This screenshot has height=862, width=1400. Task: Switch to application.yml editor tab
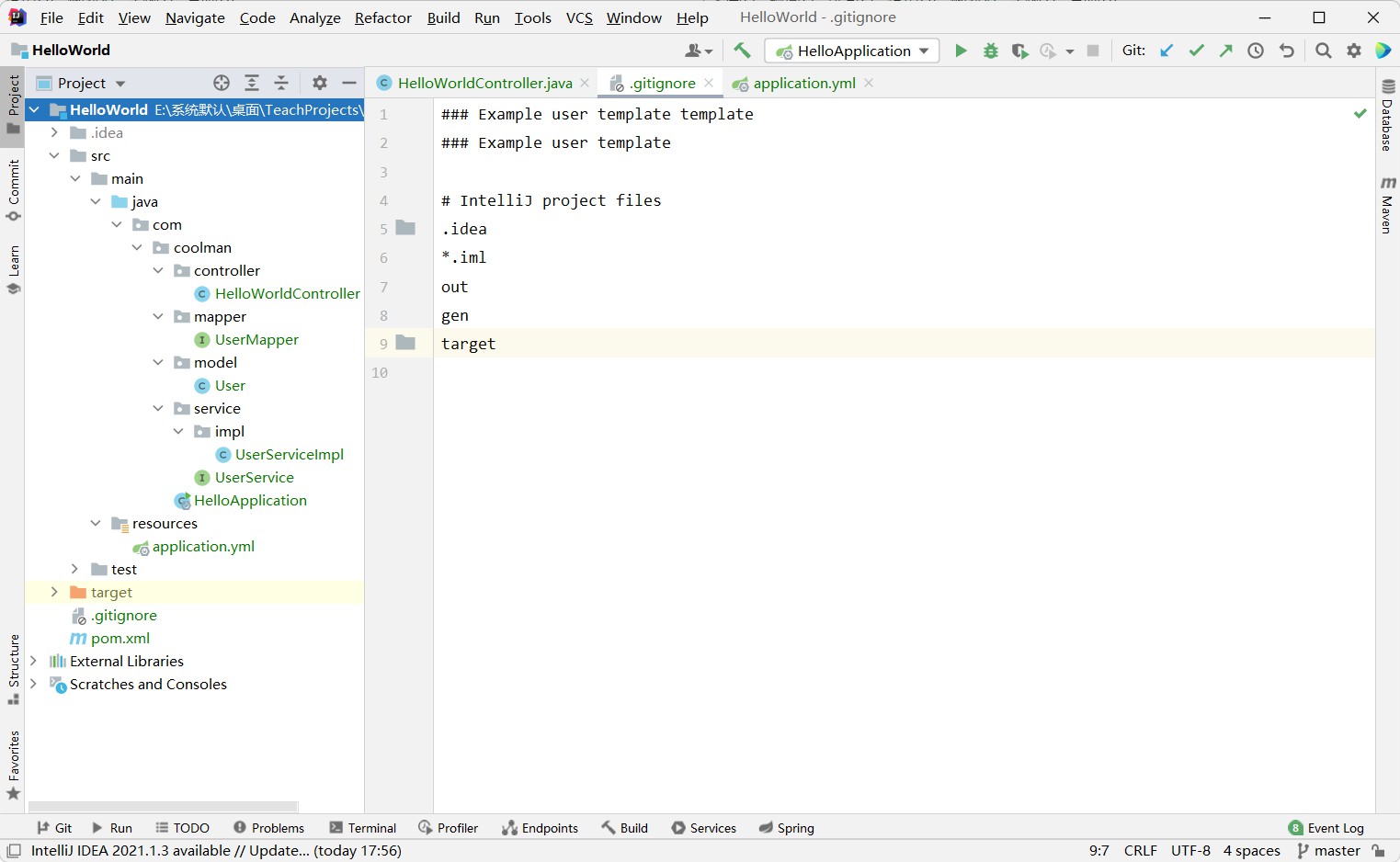point(803,83)
